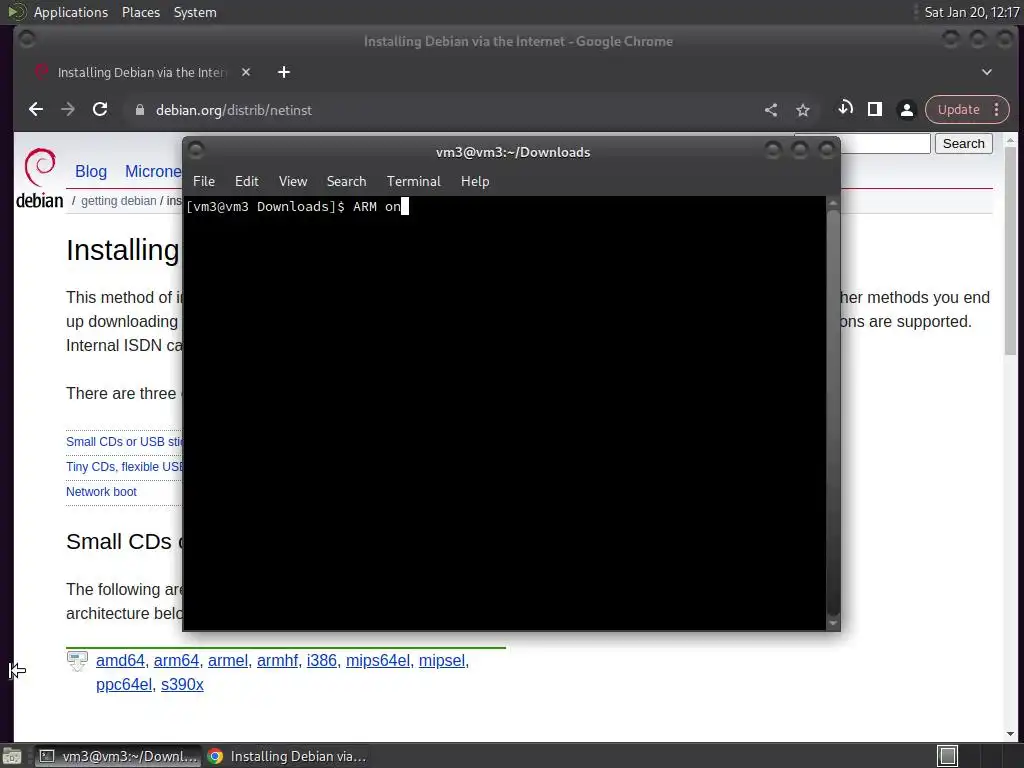Screen dimensions: 1024x768
Task: Click the Chrome window menu button in titlebar
Action: [x=27, y=40]
